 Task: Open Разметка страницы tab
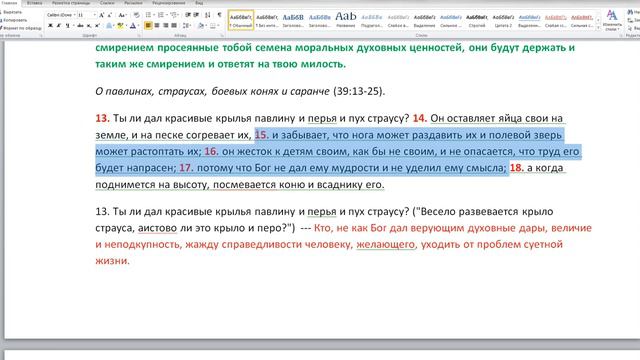[x=71, y=3]
